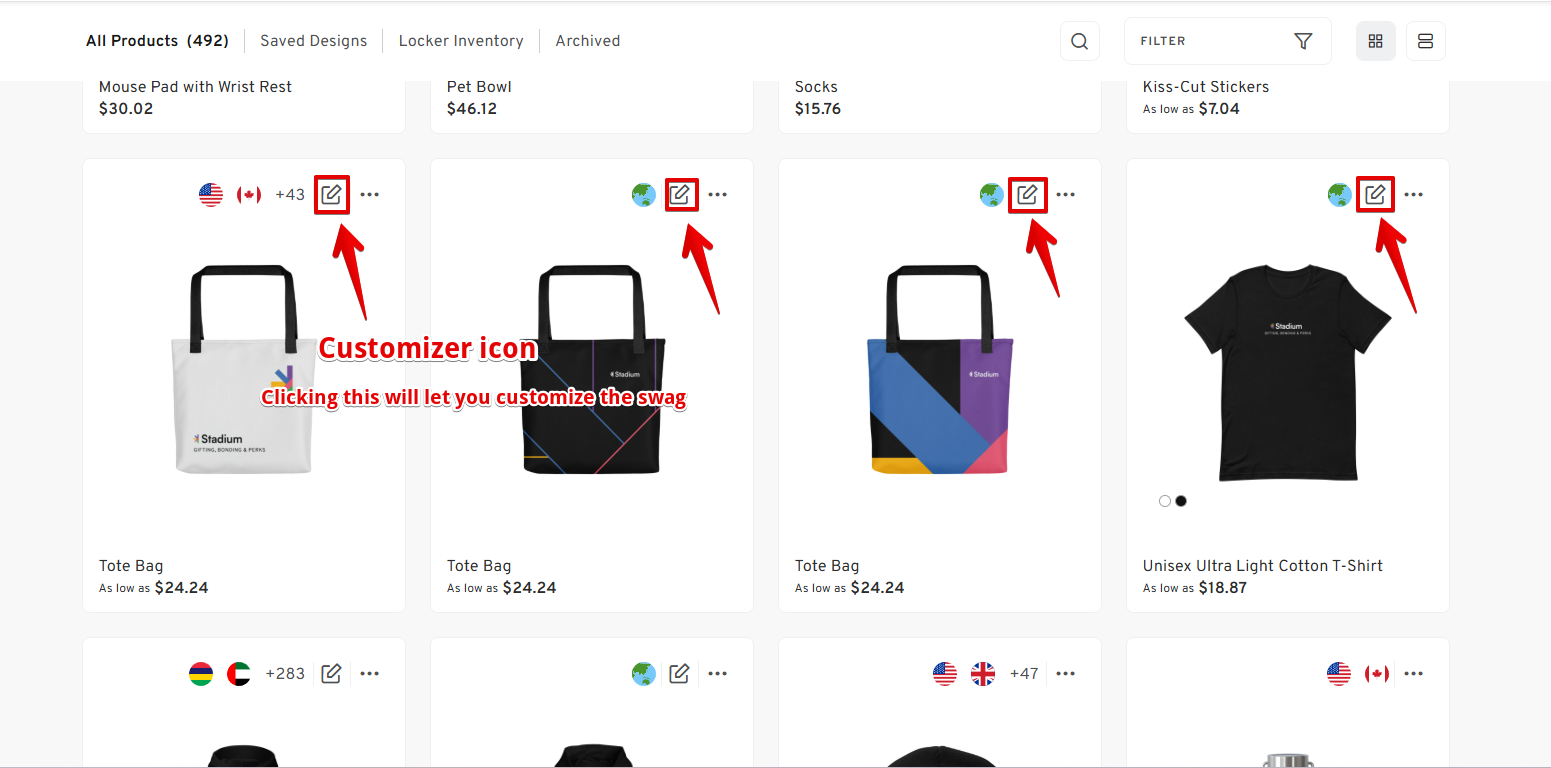Screen dimensions: 1551x768
Task: Click the US flag on white Tote Bag
Action: 211,195
